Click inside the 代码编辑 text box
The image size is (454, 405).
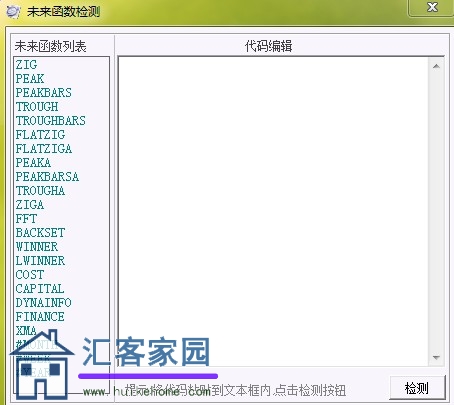pos(273,212)
